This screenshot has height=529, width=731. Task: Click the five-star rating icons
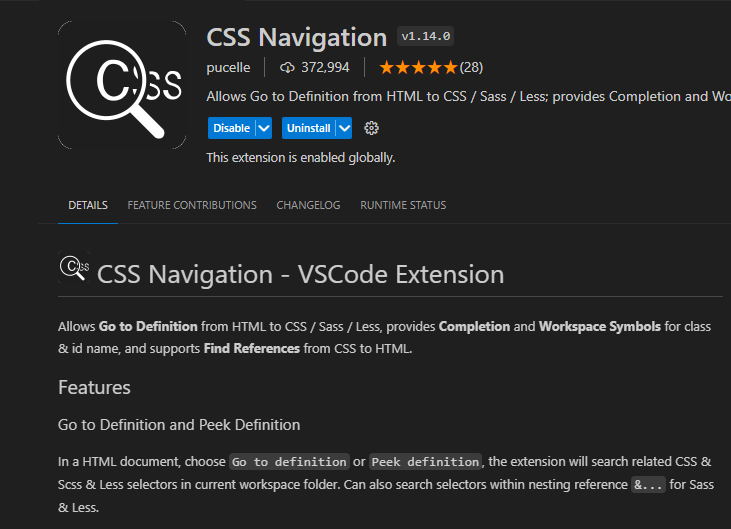pos(418,68)
